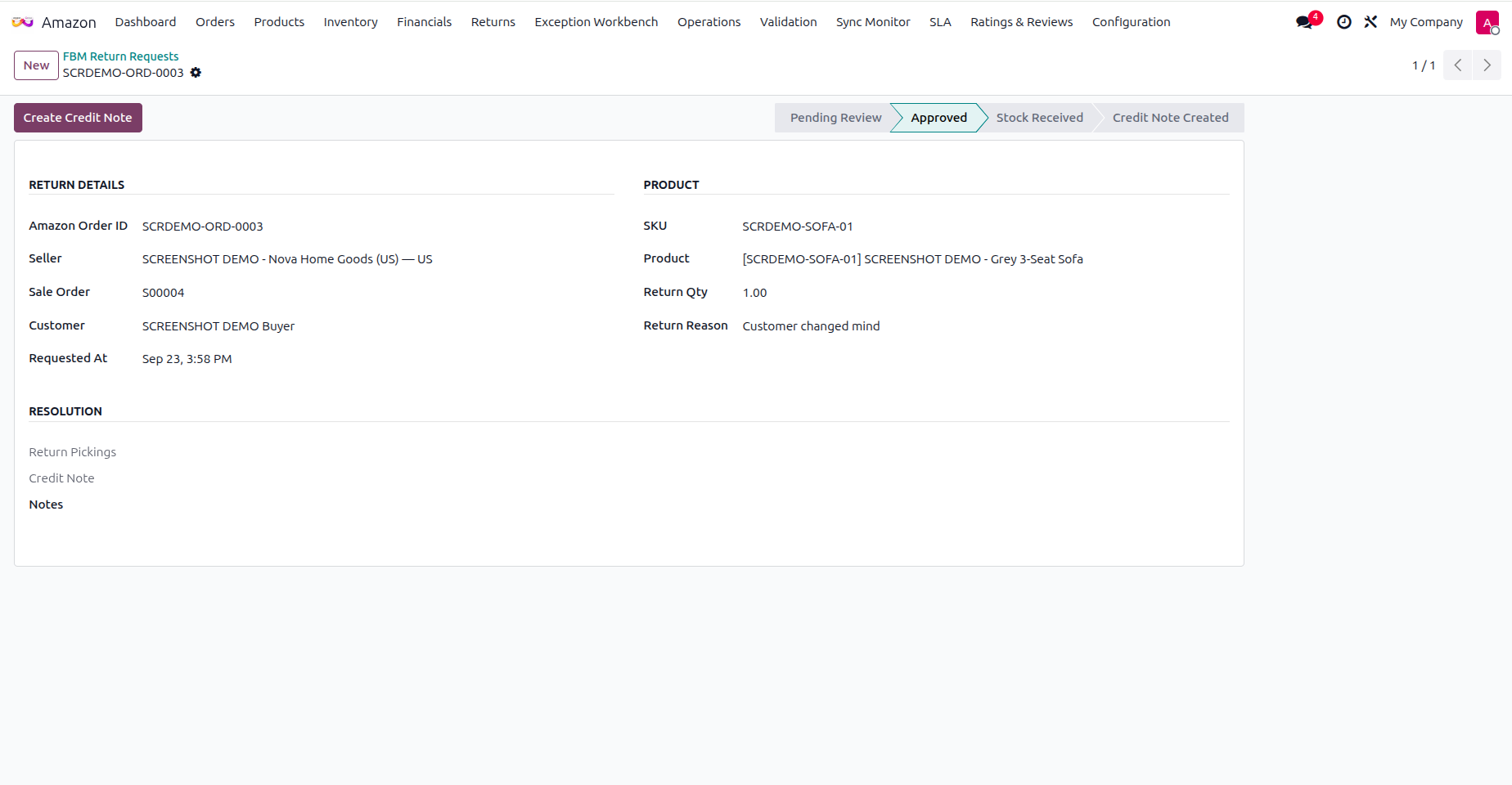Click the RESOLUTION section heading
This screenshot has height=785, width=1512.
click(x=65, y=411)
